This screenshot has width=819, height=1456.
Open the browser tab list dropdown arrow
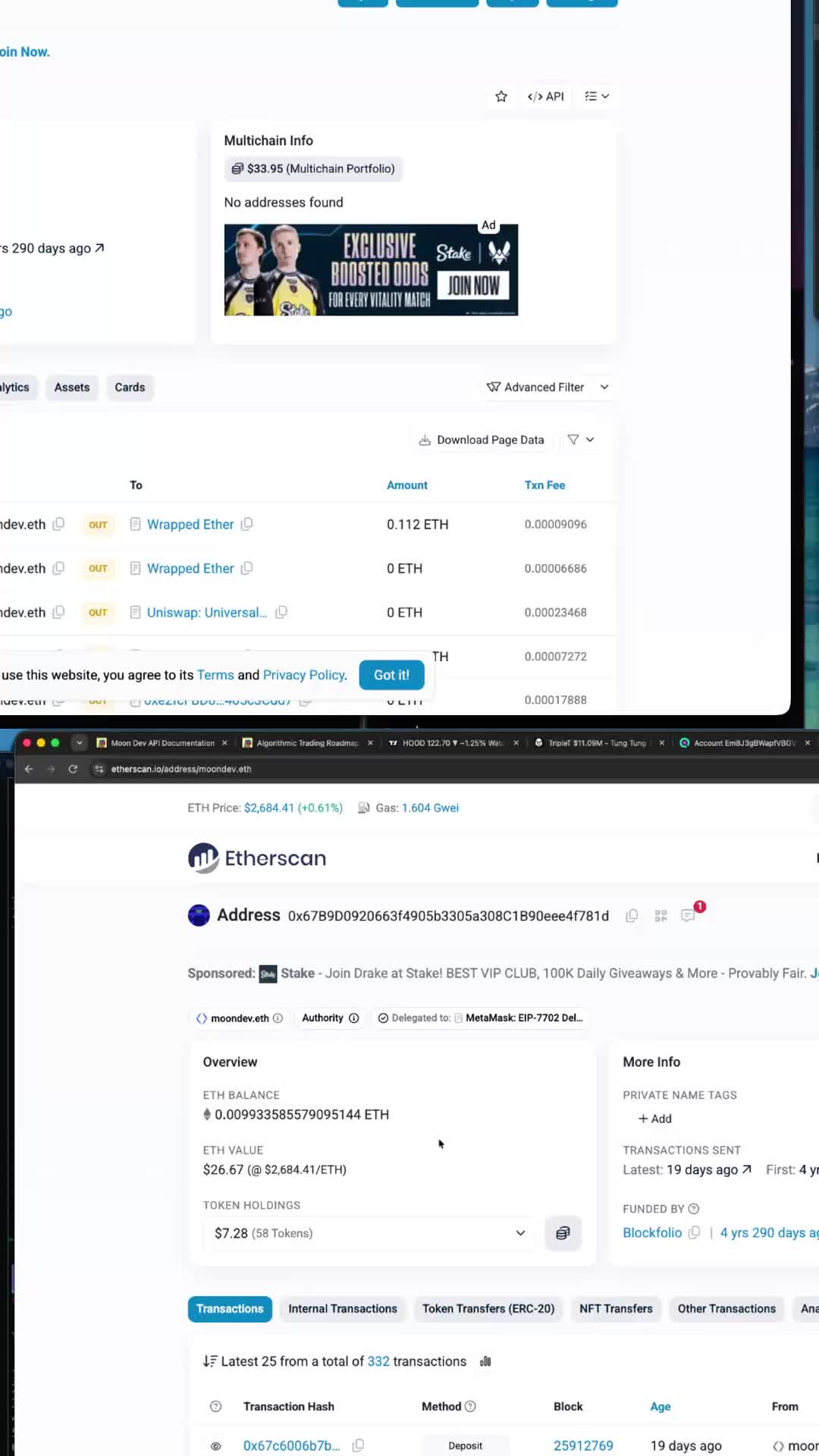coord(79,743)
